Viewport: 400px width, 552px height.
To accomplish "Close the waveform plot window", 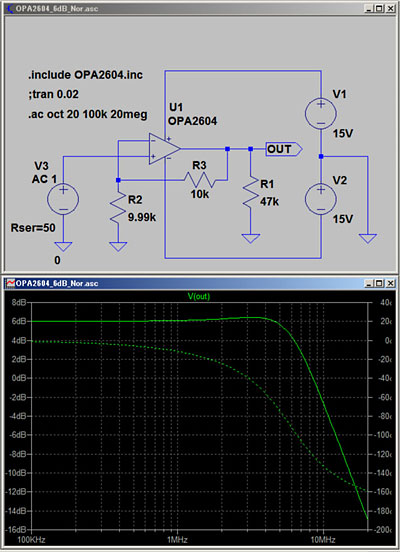I will click(x=390, y=283).
